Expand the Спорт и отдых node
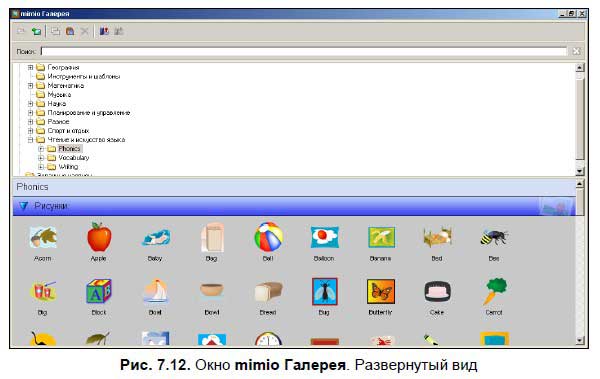This screenshot has height=379, width=600. (x=31, y=131)
